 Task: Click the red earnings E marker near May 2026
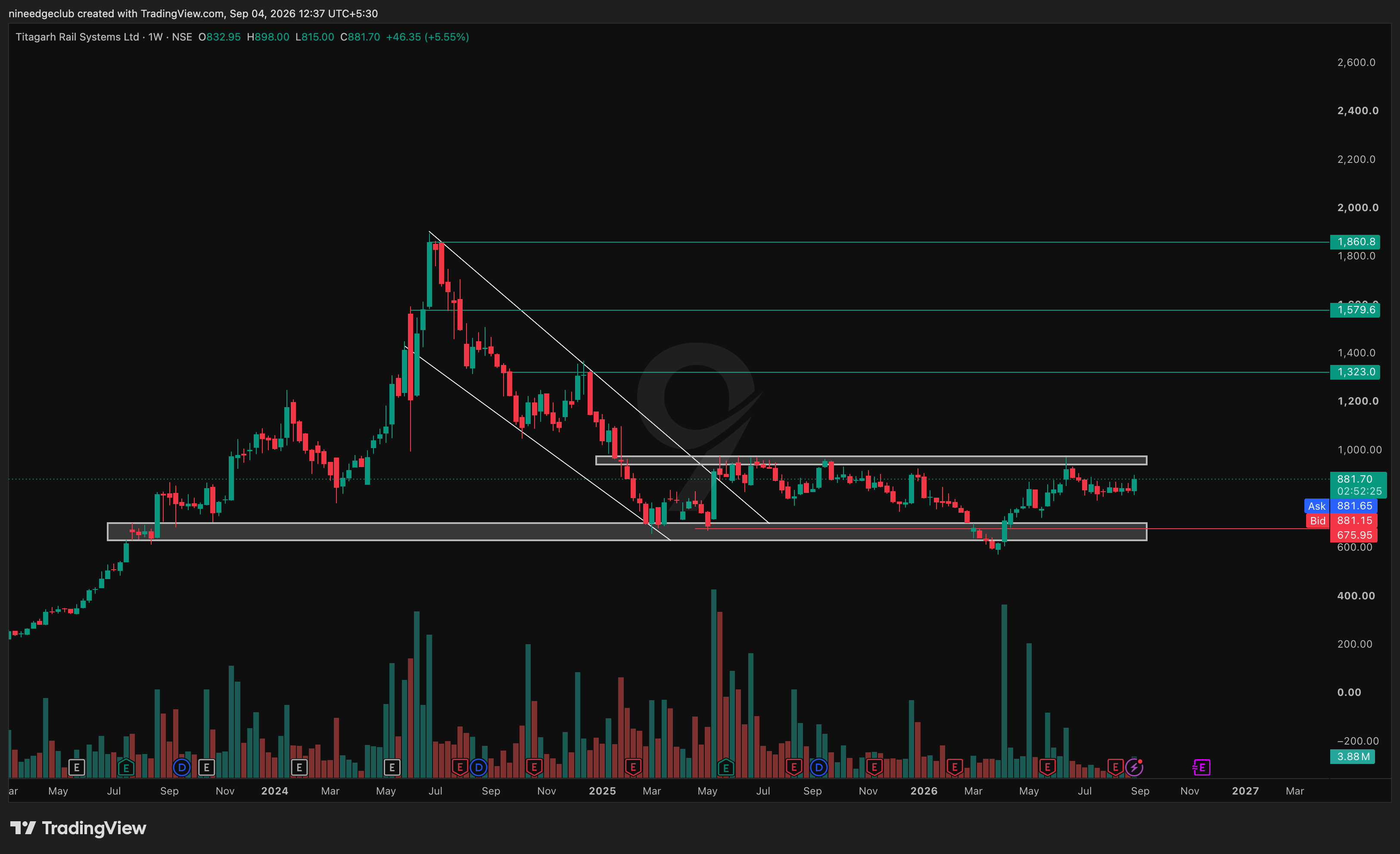click(x=1047, y=768)
